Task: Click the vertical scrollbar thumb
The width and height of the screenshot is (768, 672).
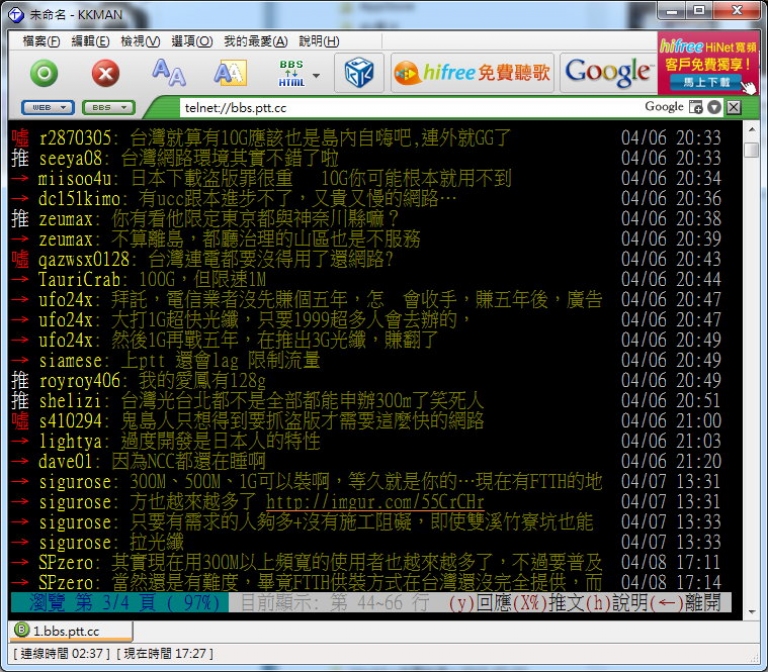Action: 751,149
